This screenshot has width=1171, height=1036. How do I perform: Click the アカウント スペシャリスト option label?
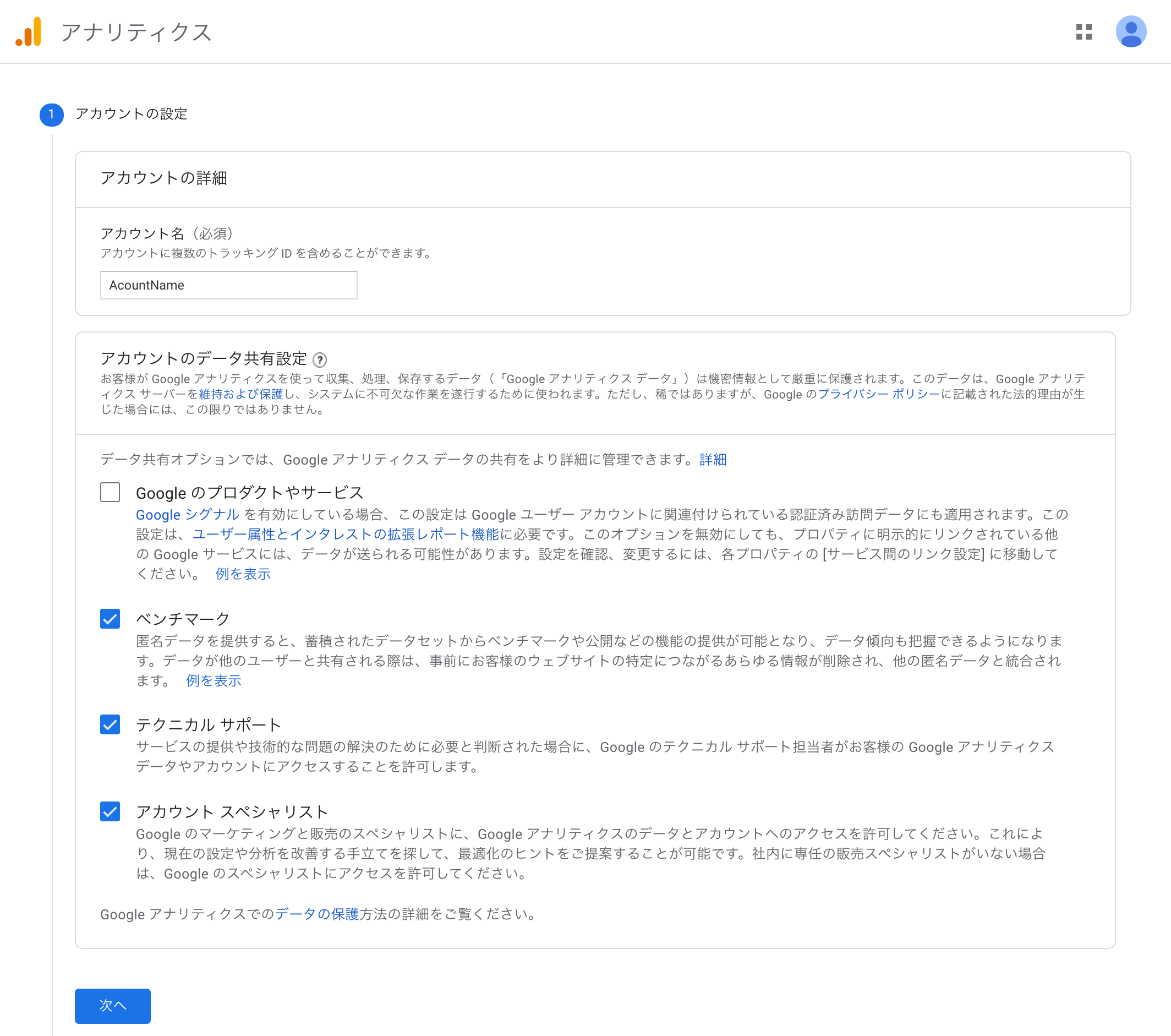pyautogui.click(x=232, y=812)
